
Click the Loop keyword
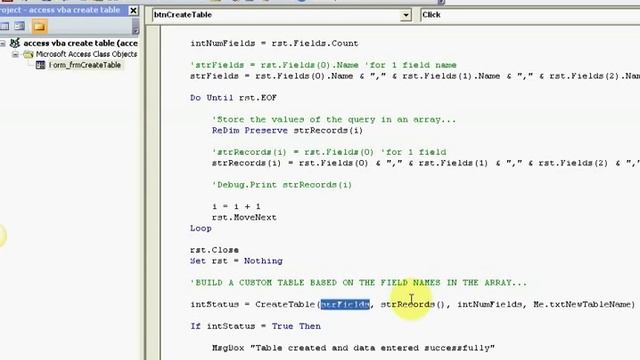201,229
